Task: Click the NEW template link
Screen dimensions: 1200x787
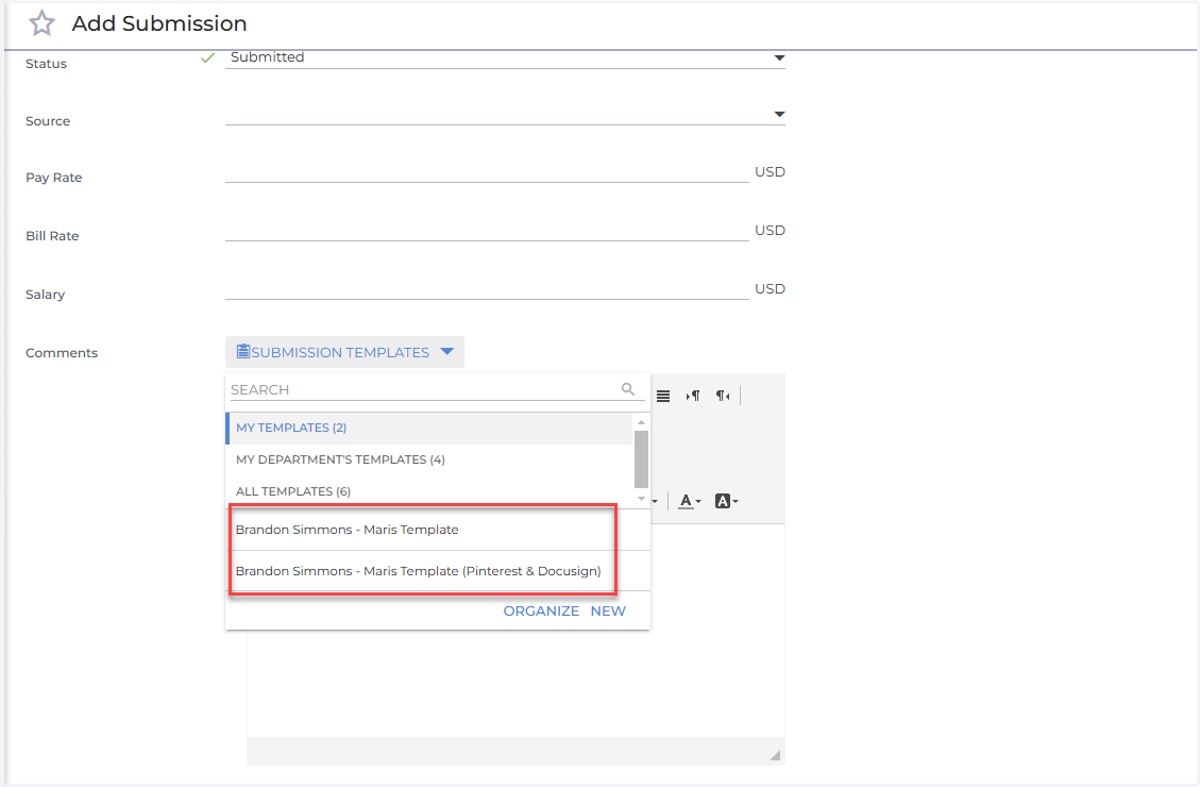Action: [x=608, y=611]
